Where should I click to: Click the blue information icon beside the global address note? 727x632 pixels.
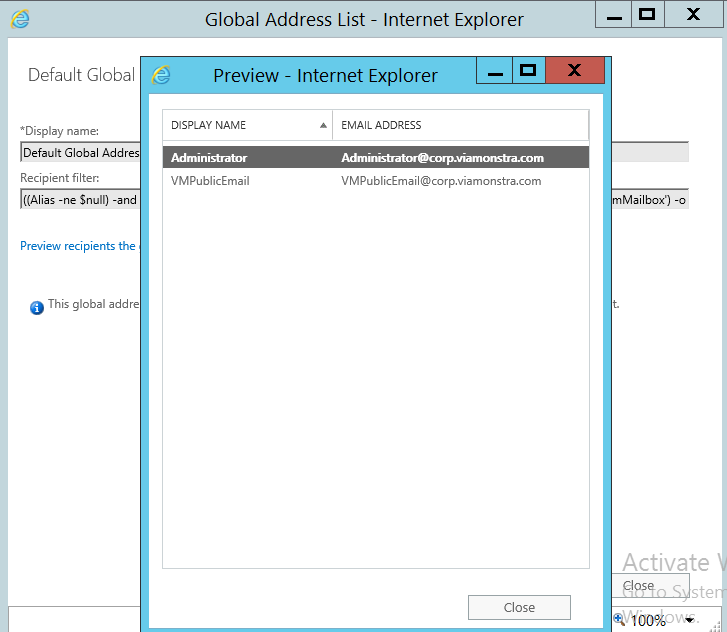point(37,308)
